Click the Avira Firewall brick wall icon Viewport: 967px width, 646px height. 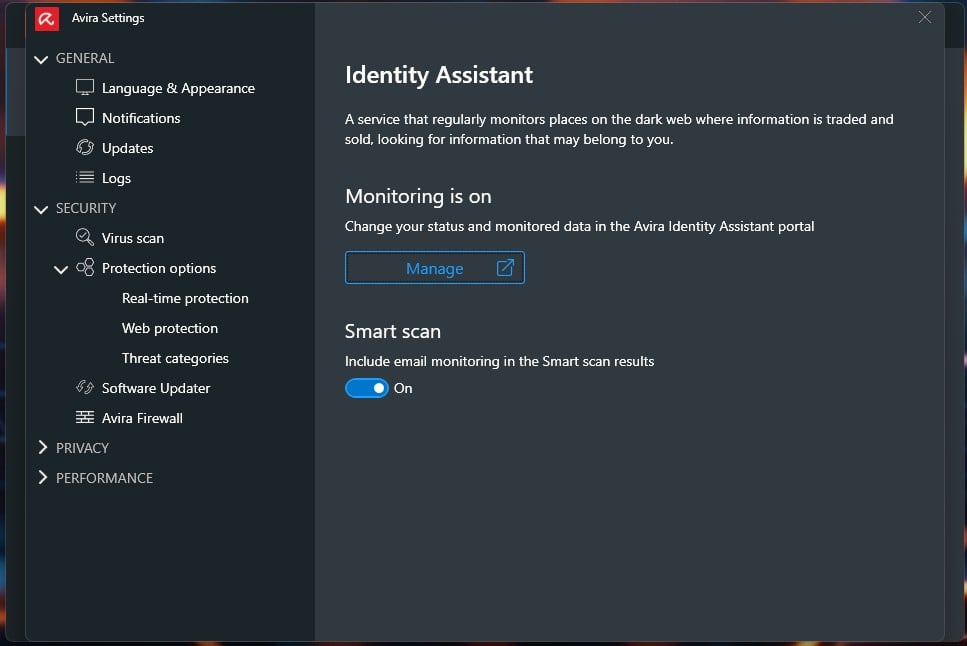(84, 417)
